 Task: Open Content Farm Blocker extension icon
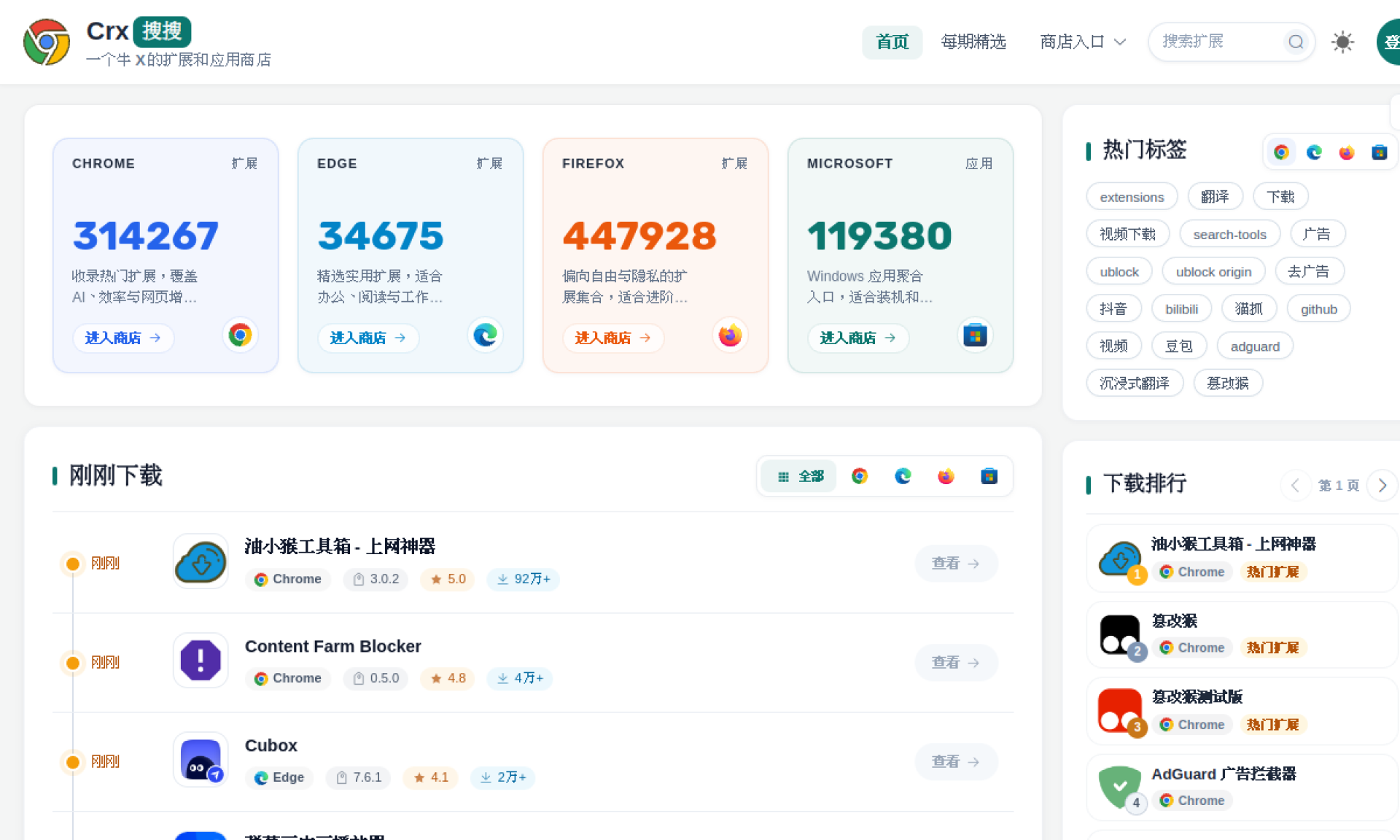tap(201, 660)
